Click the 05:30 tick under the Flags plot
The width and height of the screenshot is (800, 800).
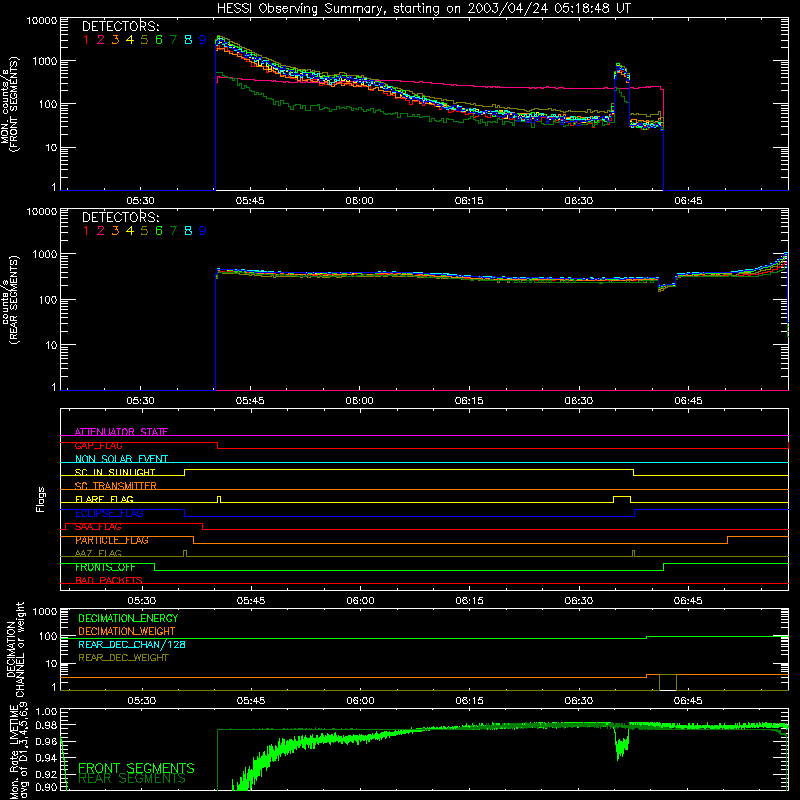(141, 601)
